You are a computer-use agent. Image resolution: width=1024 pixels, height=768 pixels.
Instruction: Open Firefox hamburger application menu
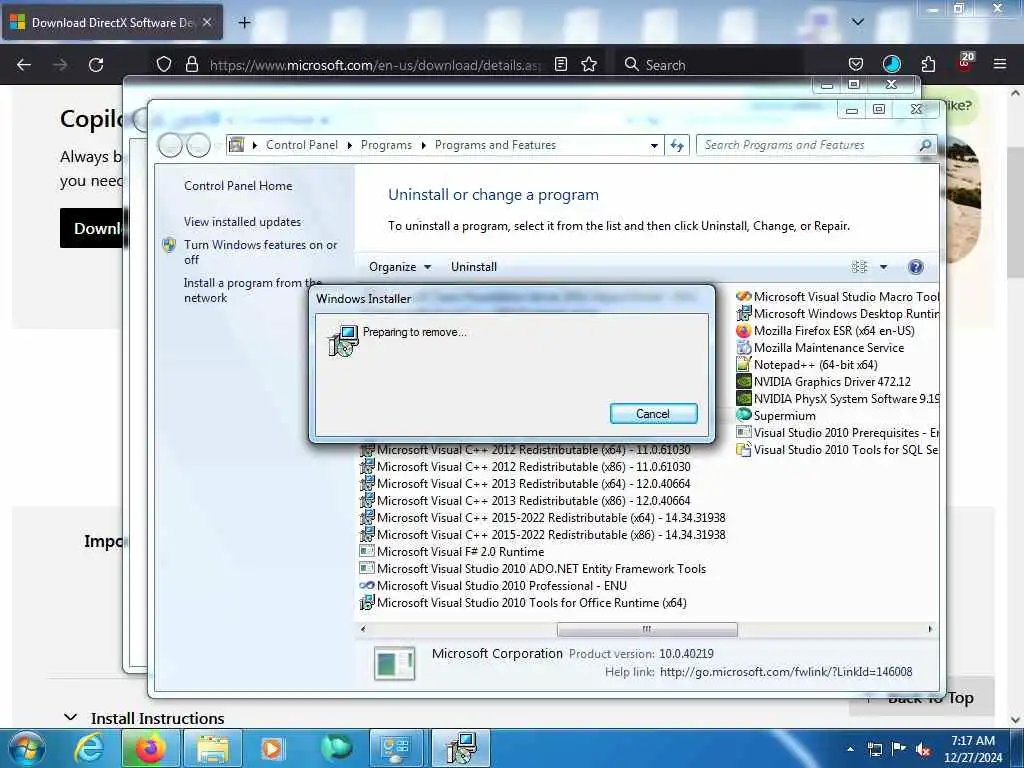coord(999,64)
